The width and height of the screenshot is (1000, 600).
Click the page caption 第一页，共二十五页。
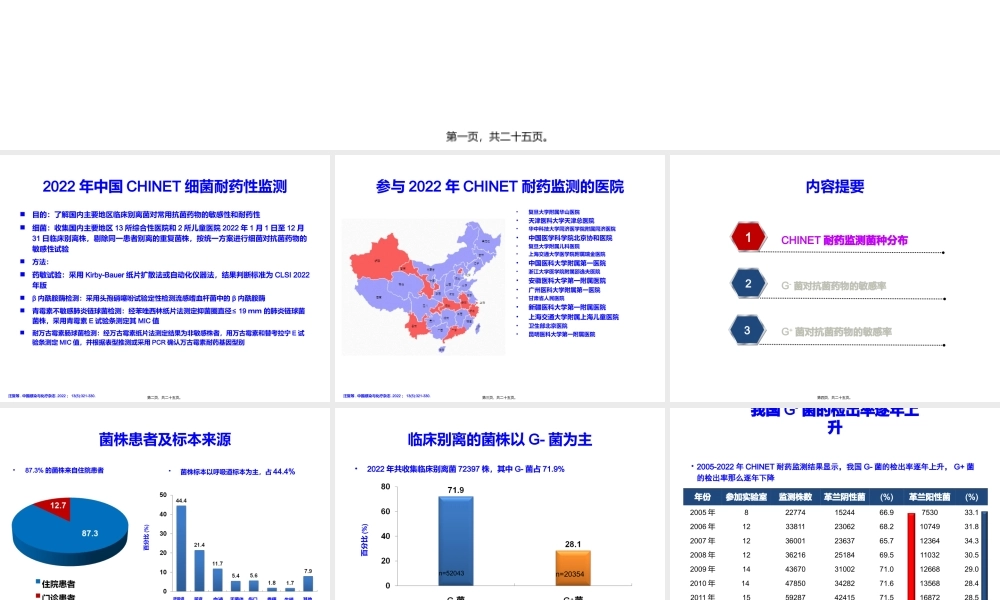[x=498, y=136]
